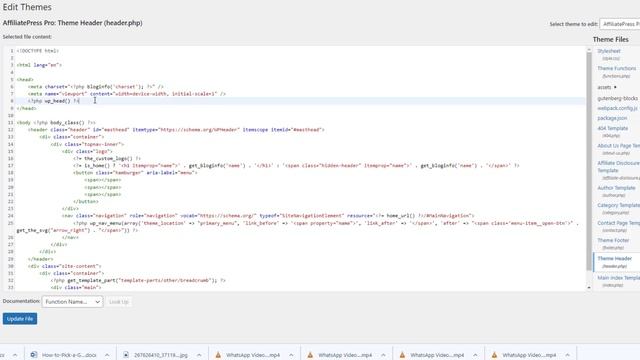
Task: Open the About Us Page Template file
Action: point(619,146)
